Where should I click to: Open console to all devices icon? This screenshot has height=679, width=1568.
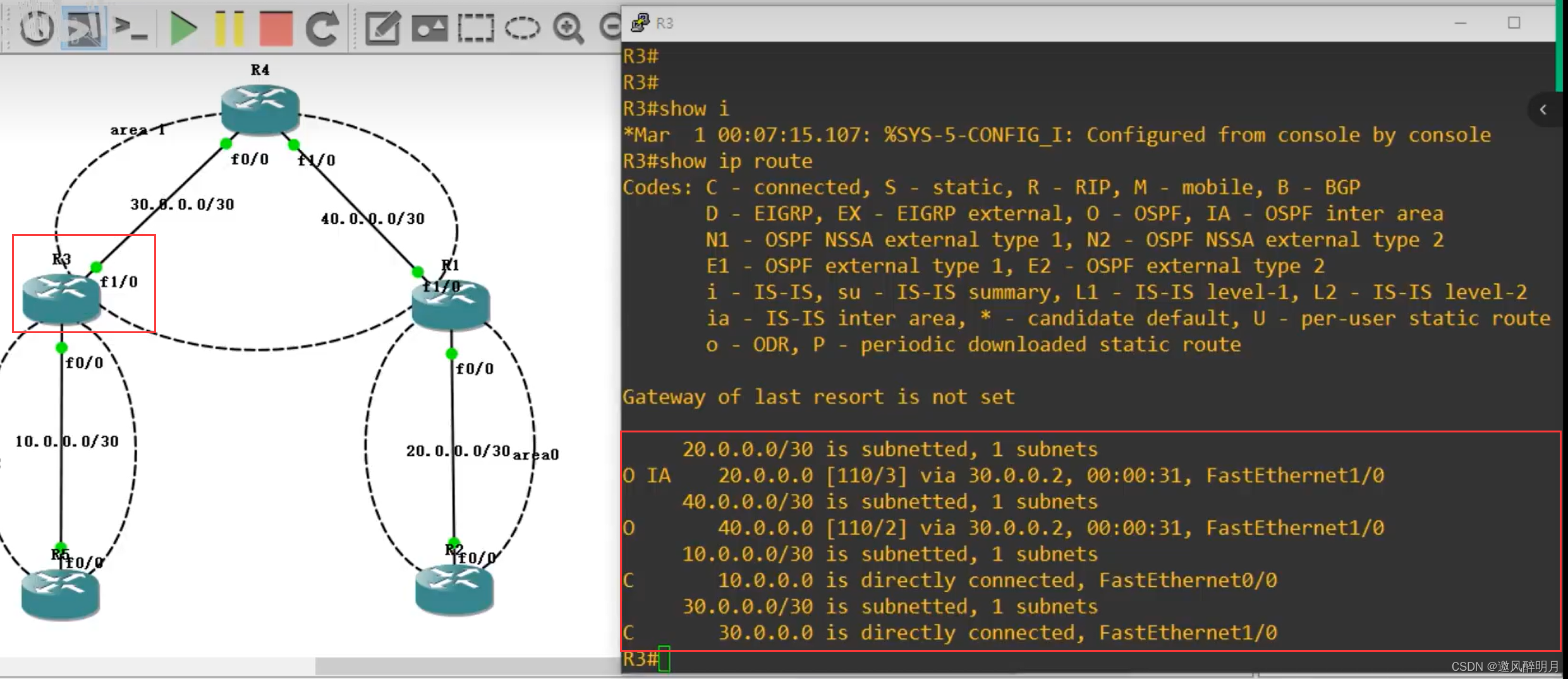[131, 28]
